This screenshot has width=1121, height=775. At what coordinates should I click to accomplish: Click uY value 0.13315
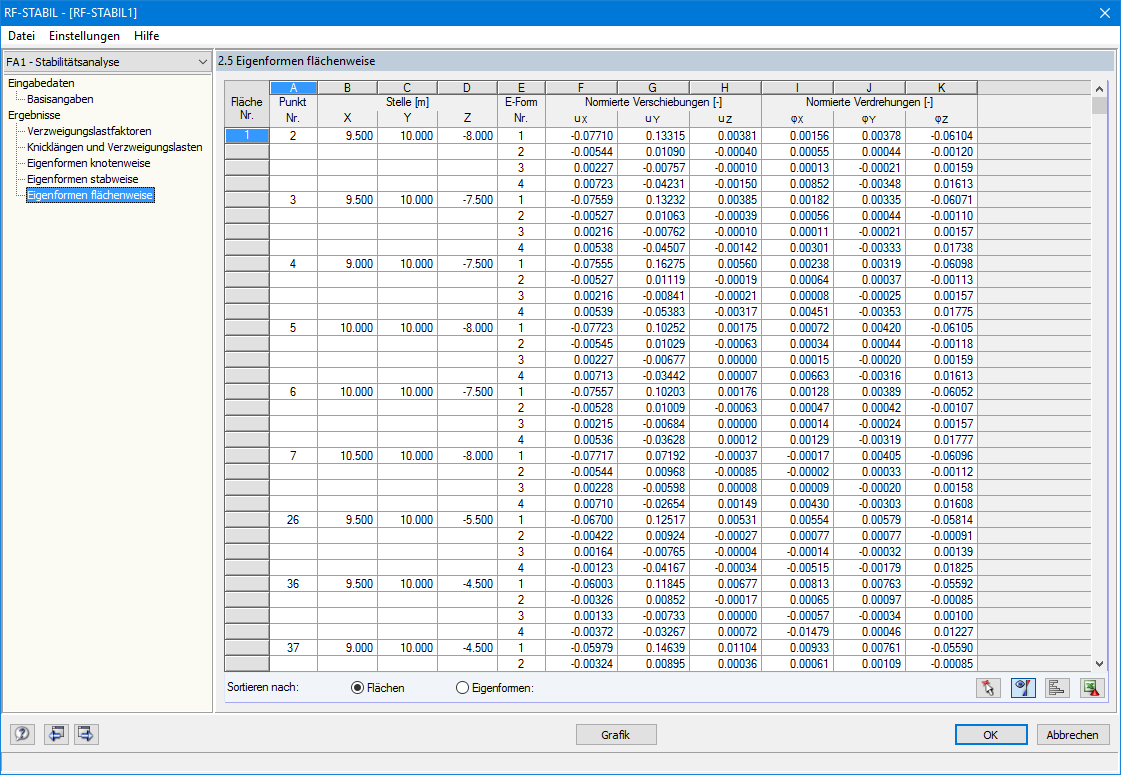653,136
